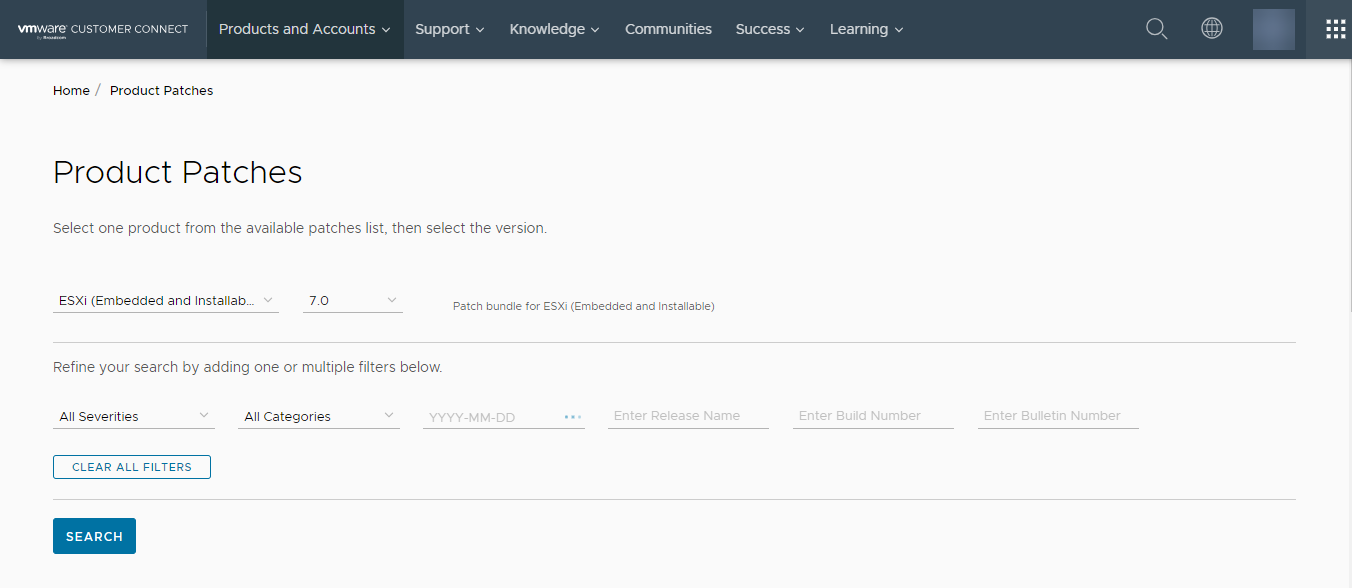Expand the Knowledge menu
This screenshot has height=588, width=1352.
[554, 29]
